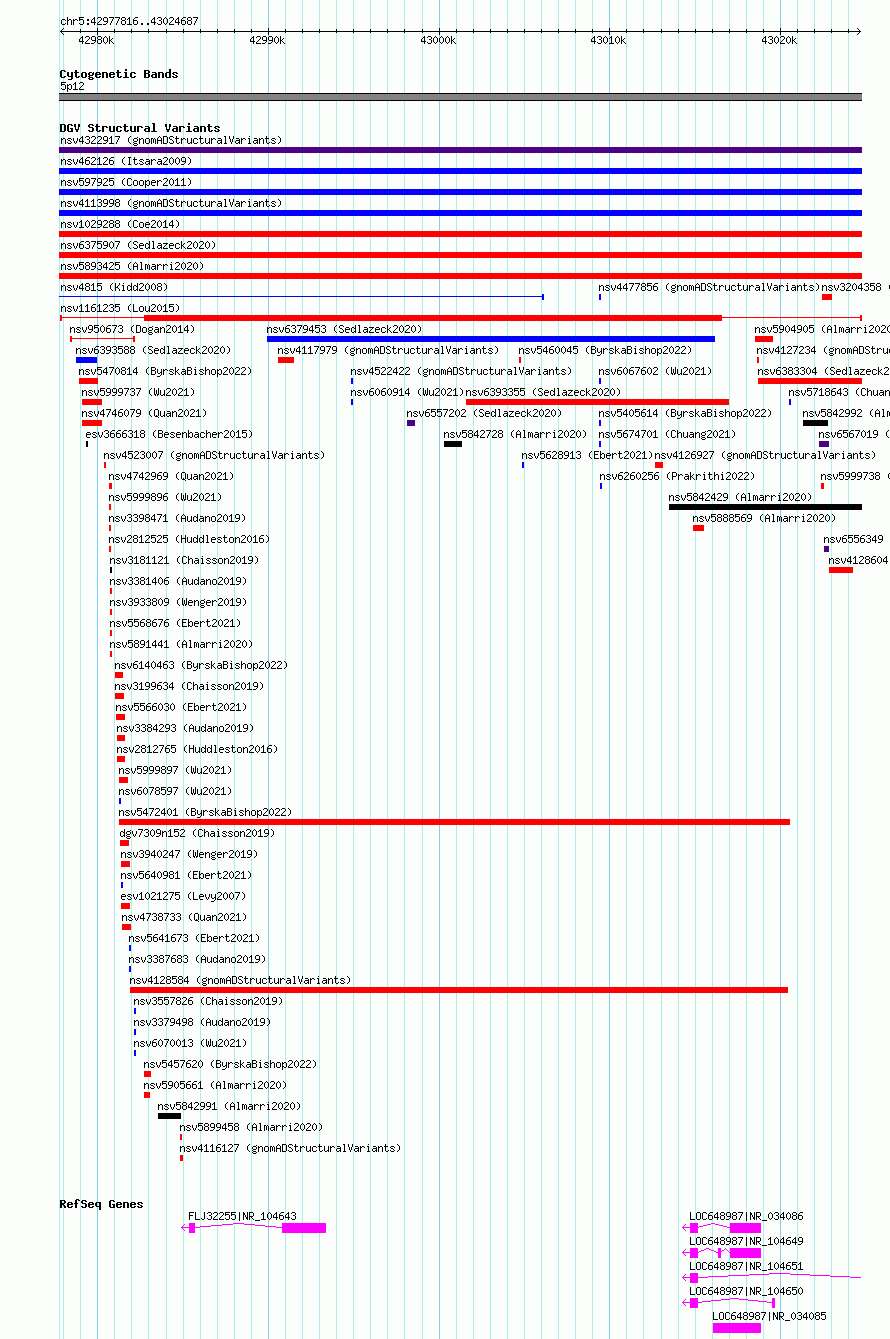Screen dimensions: 890x1339
Task: Click nsv6557202 (Sedlazeck2020) label
Action: (x=484, y=413)
